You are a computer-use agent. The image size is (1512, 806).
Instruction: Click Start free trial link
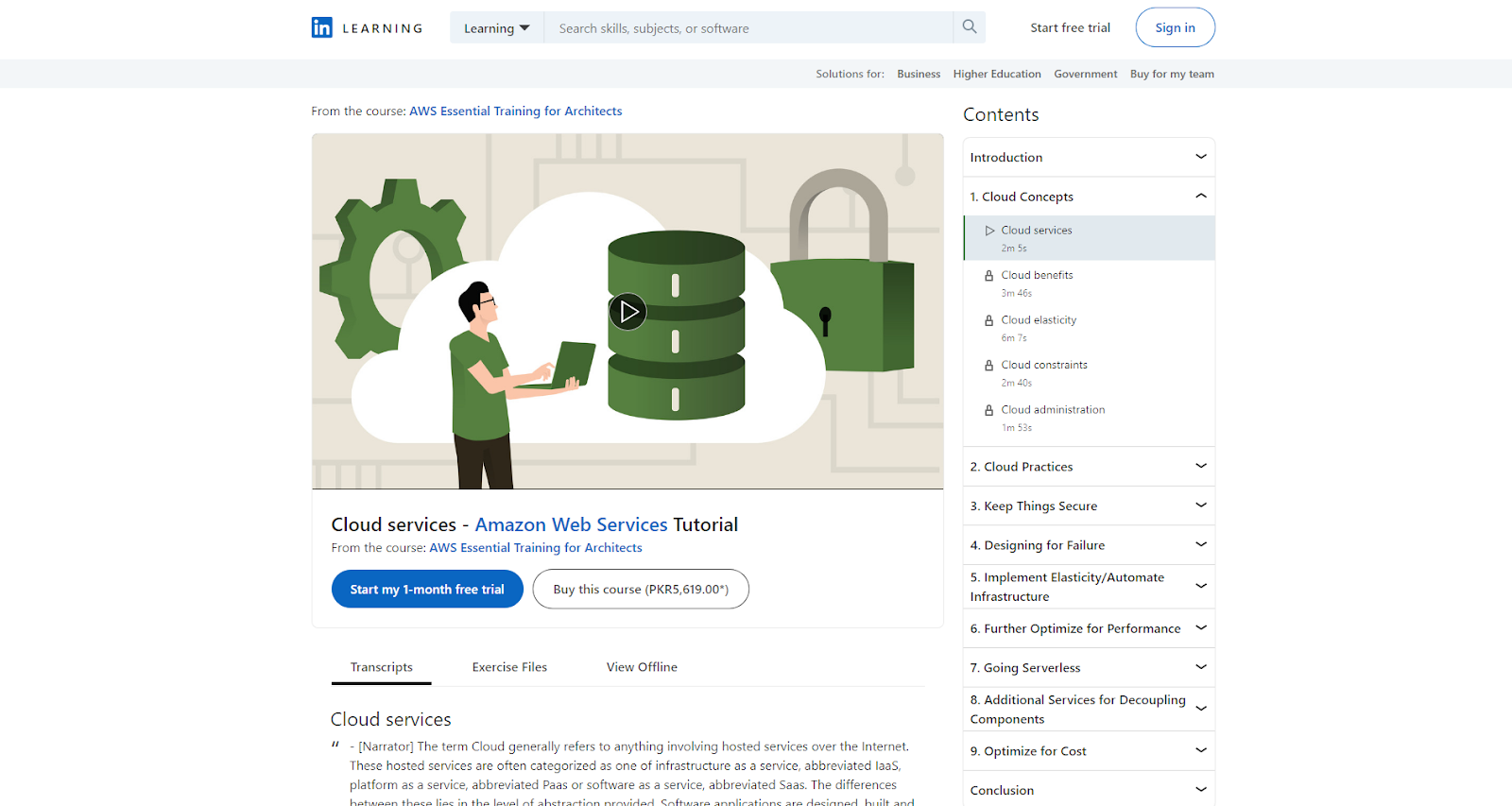(1070, 27)
